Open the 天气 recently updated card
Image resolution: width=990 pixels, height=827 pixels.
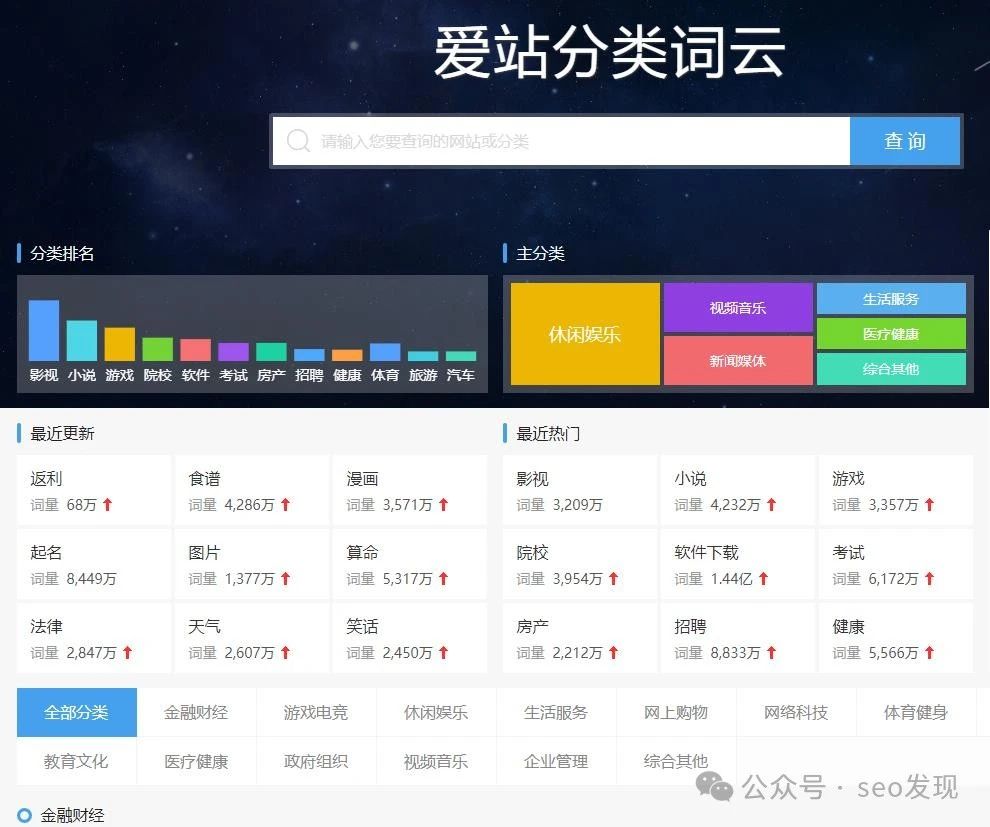tap(251, 638)
